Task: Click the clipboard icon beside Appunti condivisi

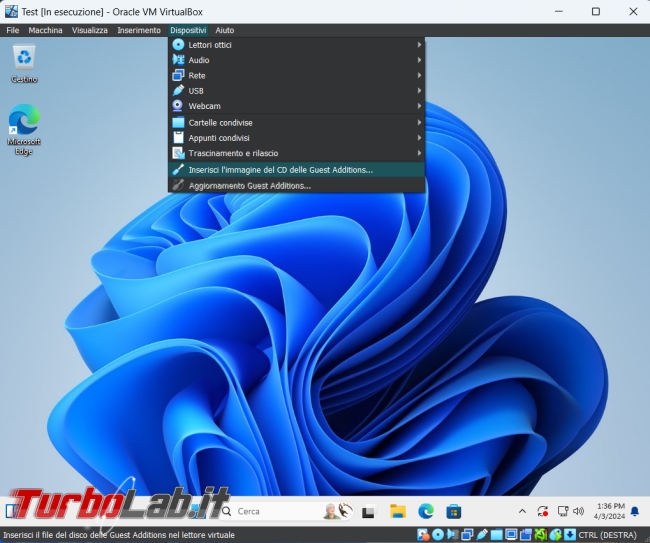Action: click(x=178, y=138)
